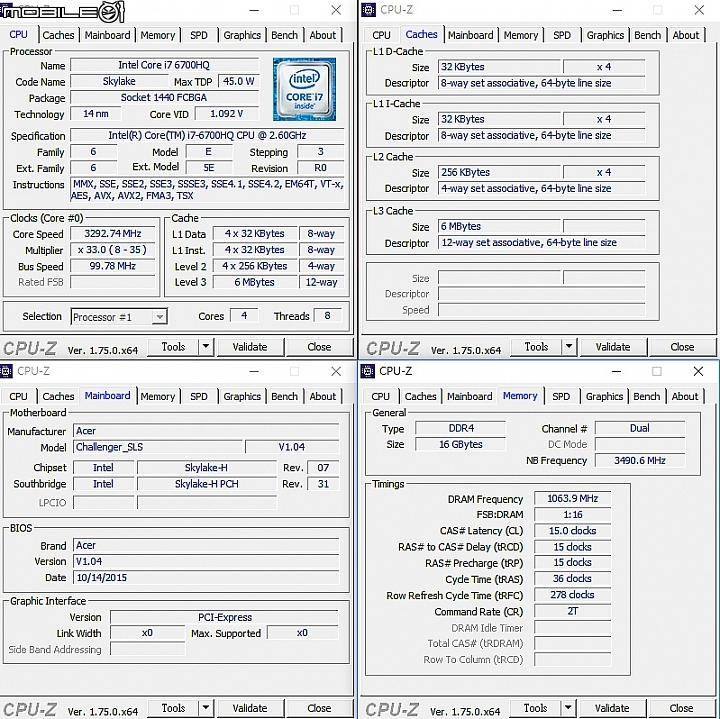Close the Memory window with title bar X
Screen dimensions: 720x719
698,371
